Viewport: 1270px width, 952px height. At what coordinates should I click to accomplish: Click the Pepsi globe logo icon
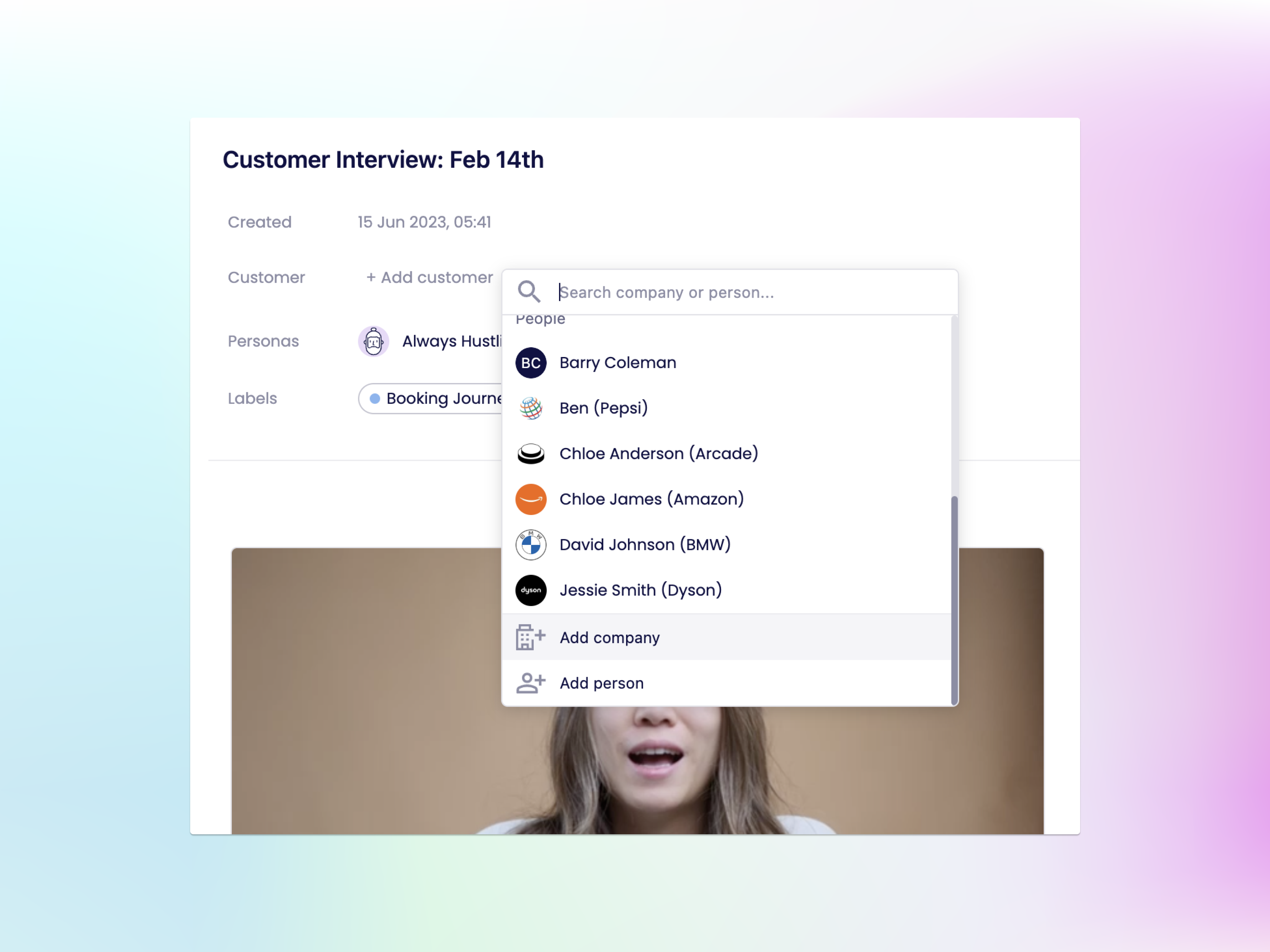click(x=531, y=408)
